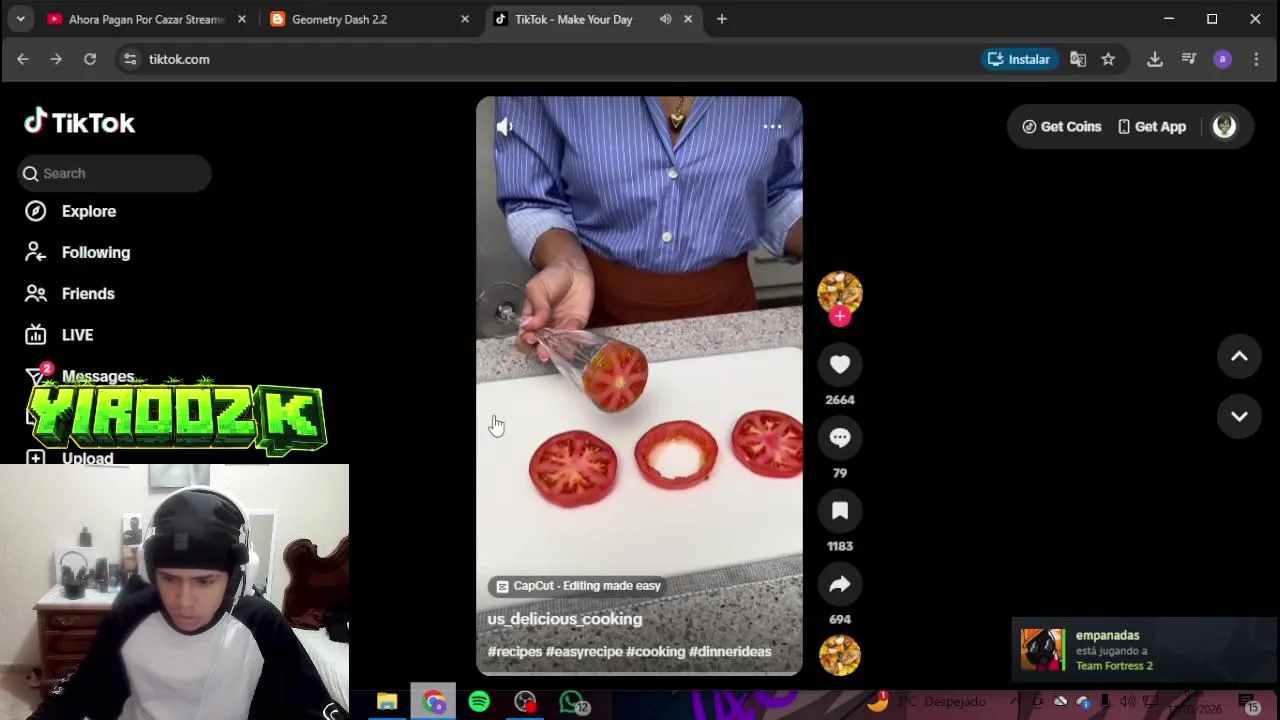This screenshot has height=720, width=1280.
Task: Go to the previous video with up arrow
Action: 1239,357
